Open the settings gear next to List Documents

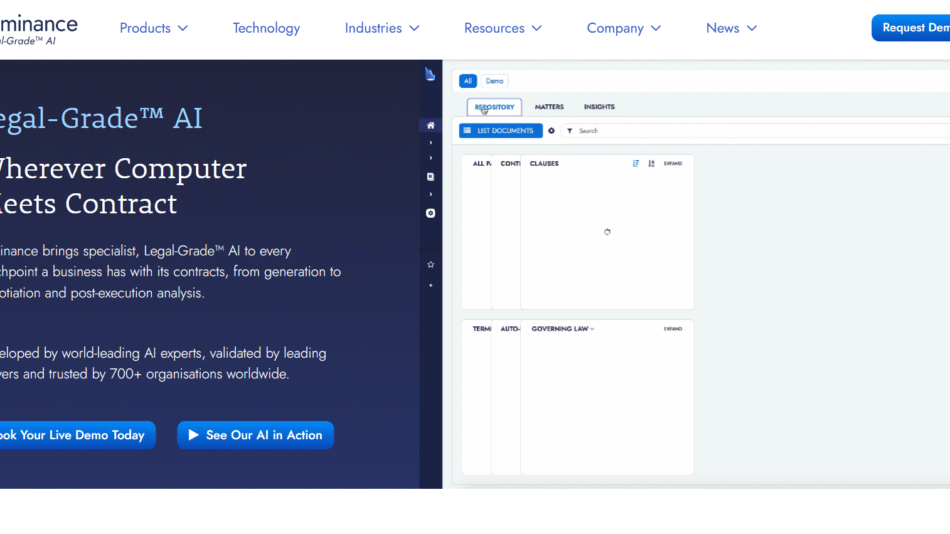pyautogui.click(x=551, y=131)
